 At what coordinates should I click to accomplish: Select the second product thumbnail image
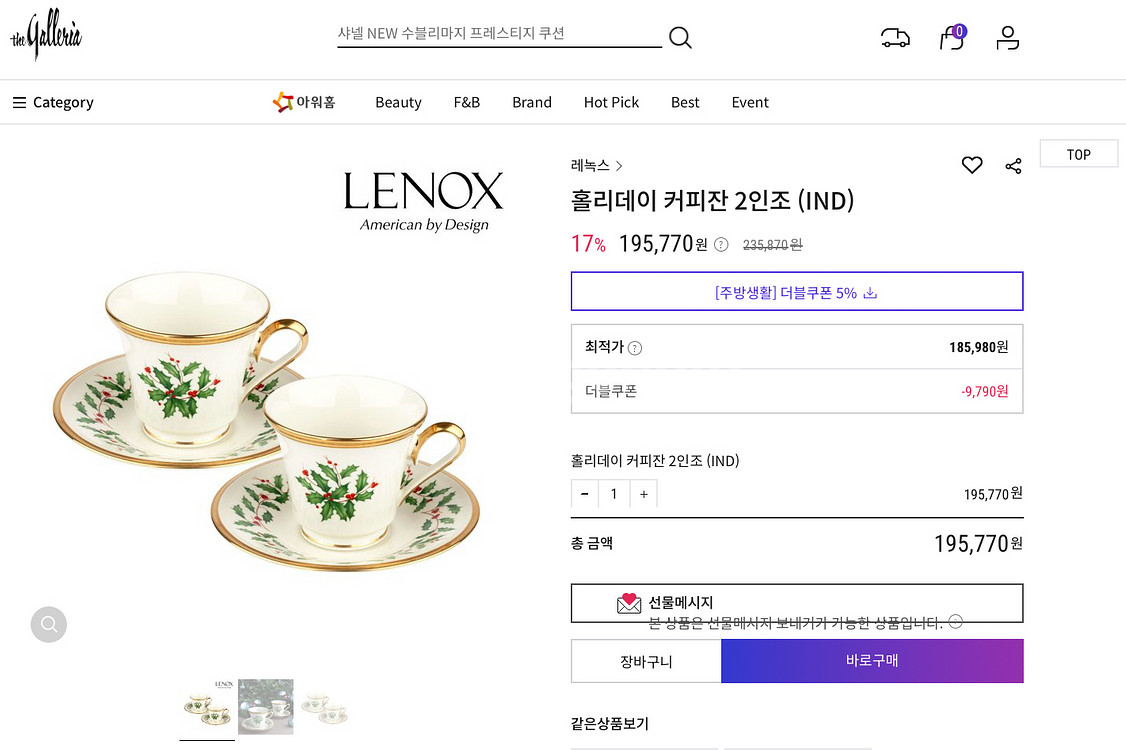(266, 707)
